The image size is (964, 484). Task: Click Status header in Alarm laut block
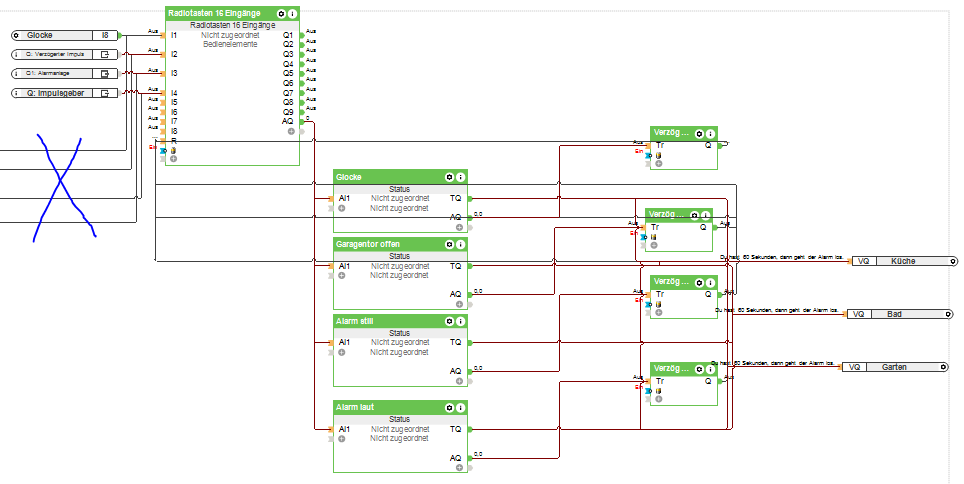pos(400,419)
